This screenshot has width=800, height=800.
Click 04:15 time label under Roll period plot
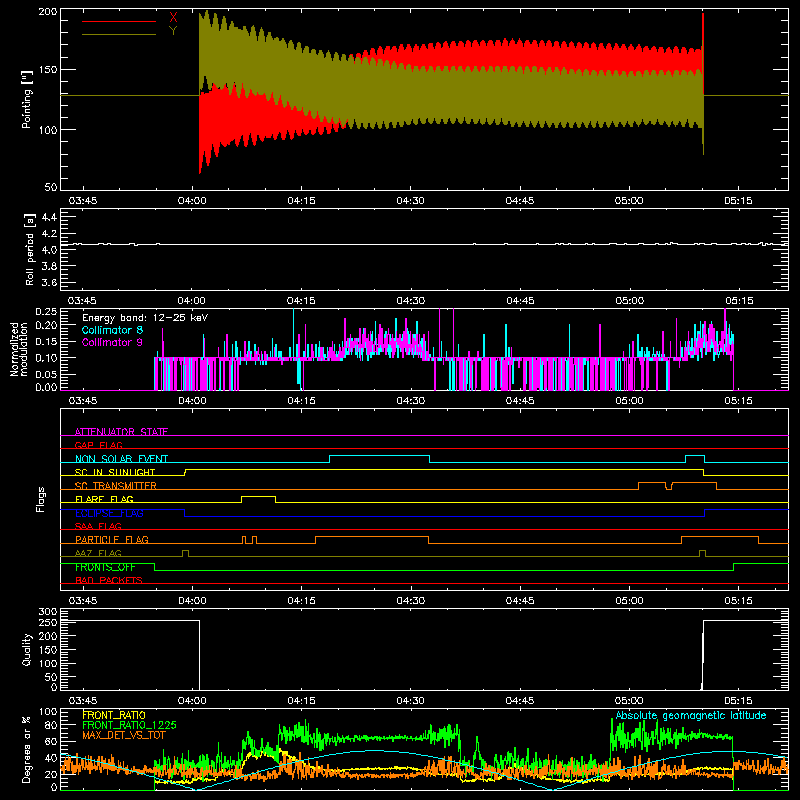[301, 301]
